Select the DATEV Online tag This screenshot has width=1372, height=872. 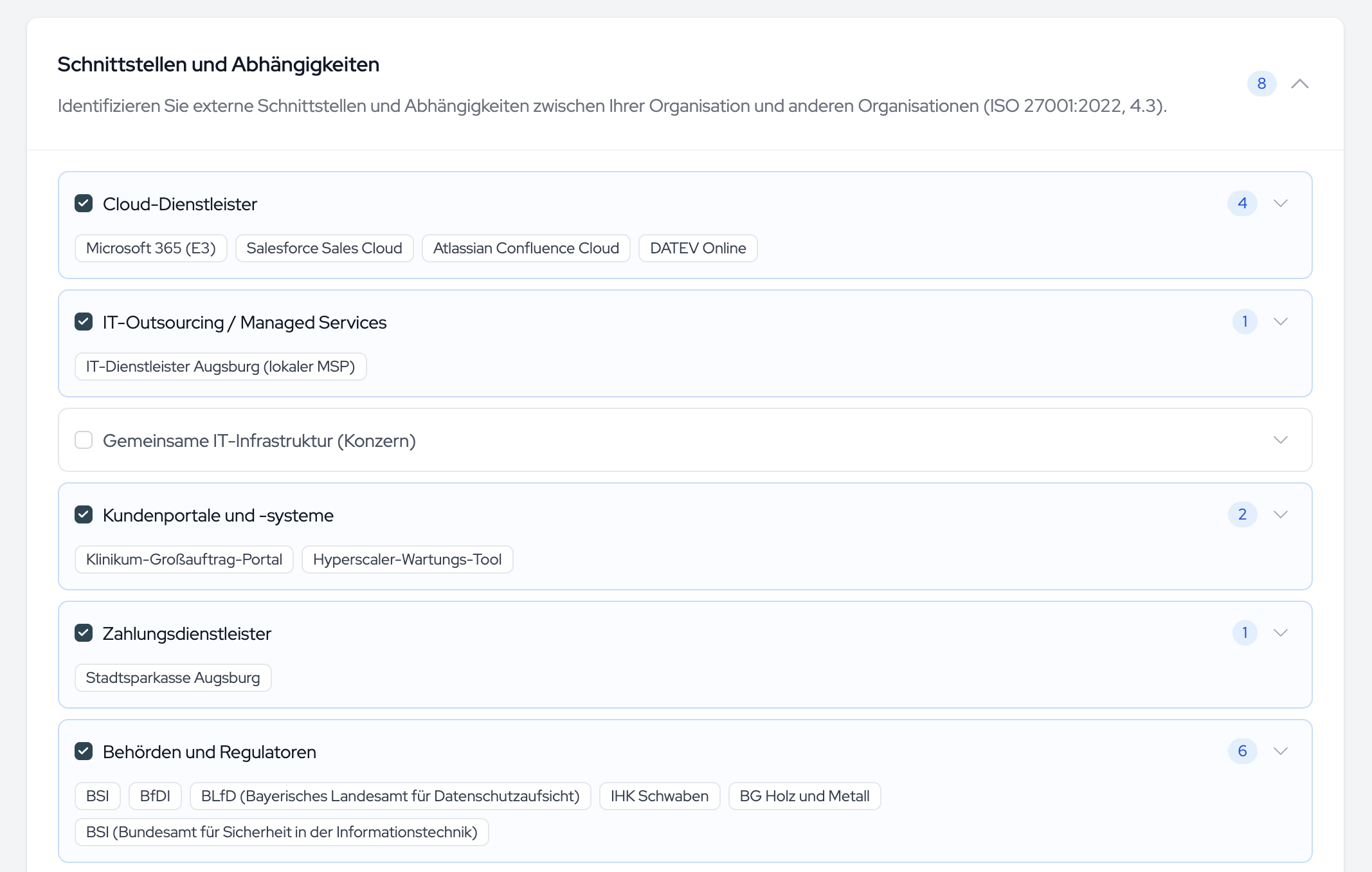pyautogui.click(x=698, y=248)
